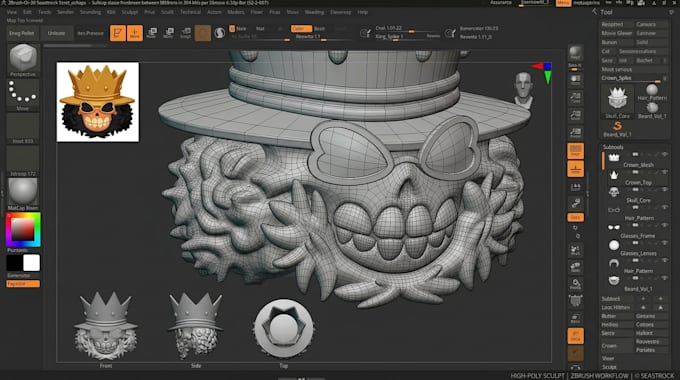Screen dimensions: 680x380
Task: Click the Solid button in Tool panel
Action: (651, 43)
